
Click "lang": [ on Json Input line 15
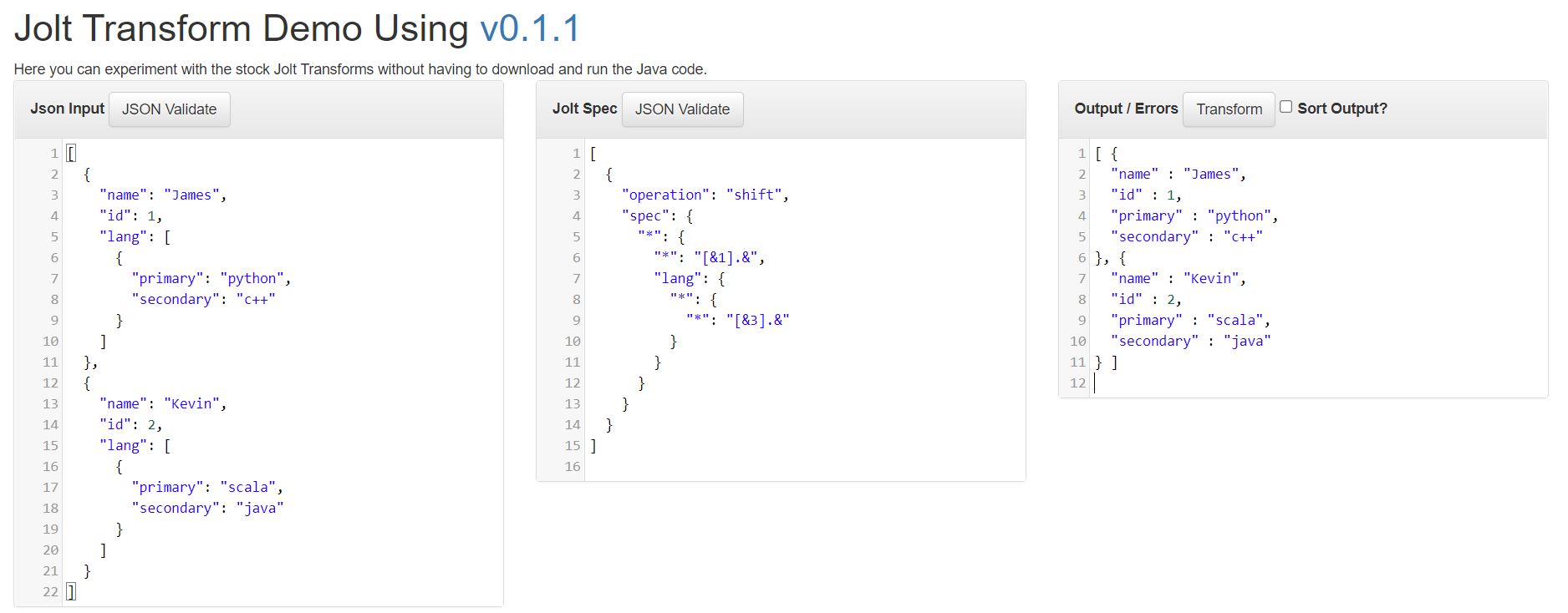click(x=135, y=445)
